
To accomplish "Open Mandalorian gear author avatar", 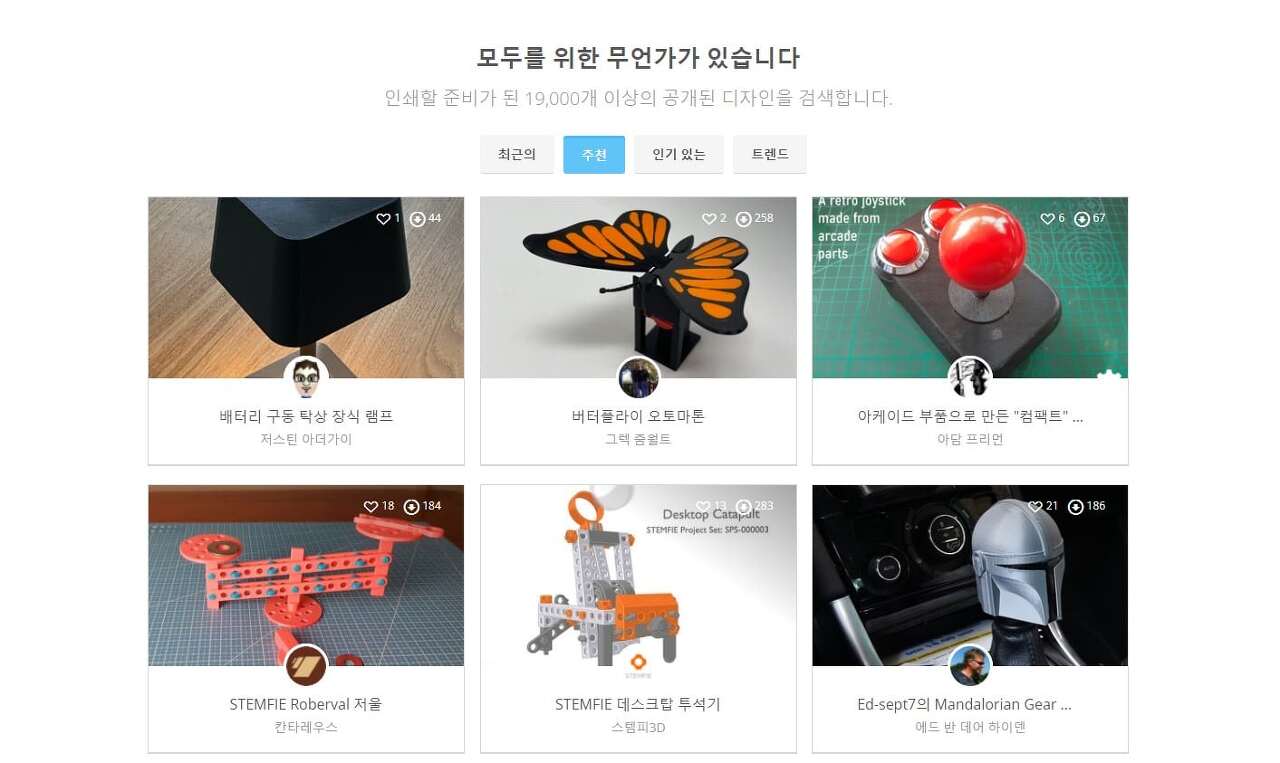I will click(x=969, y=666).
